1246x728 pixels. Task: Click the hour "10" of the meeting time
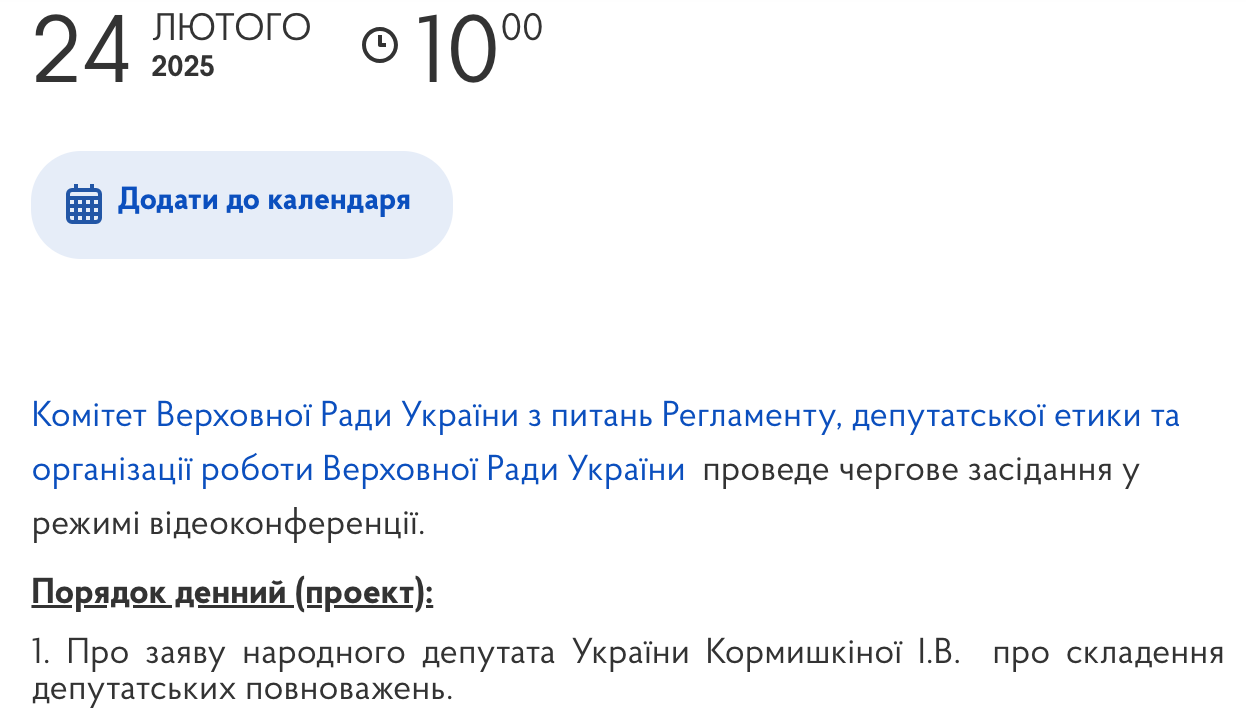tap(455, 52)
